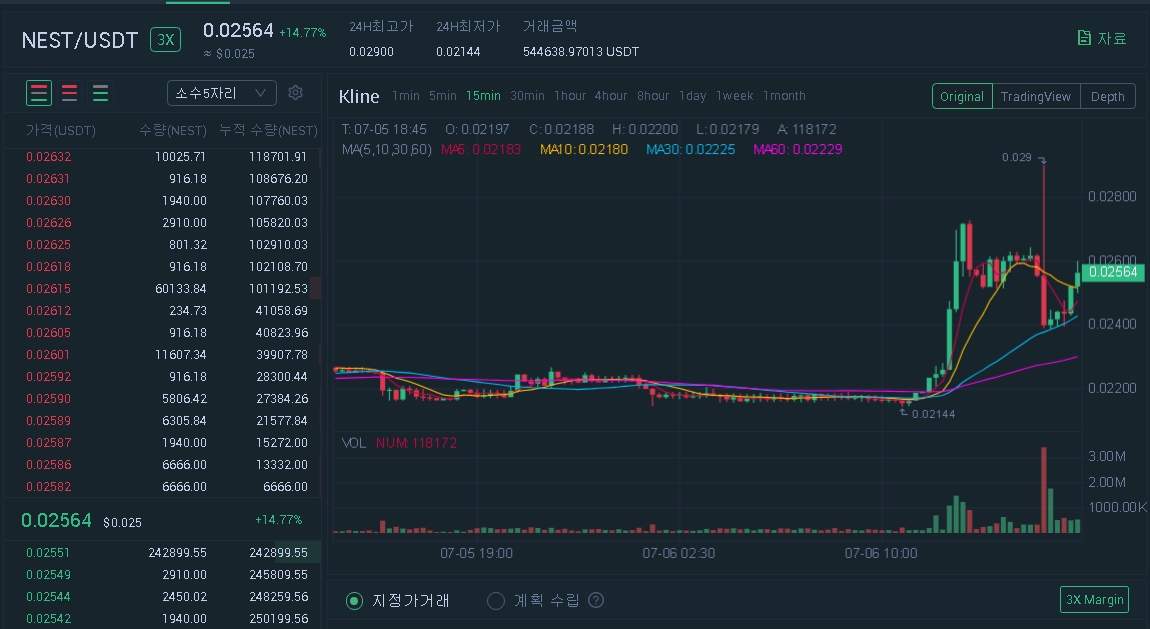
Task: Choose the 1day chart interval
Action: click(x=692, y=96)
